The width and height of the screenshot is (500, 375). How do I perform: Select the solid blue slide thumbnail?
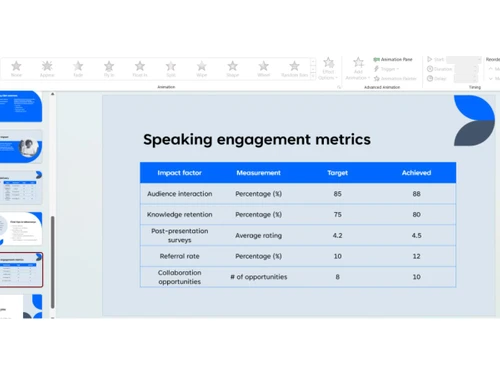(x=21, y=106)
